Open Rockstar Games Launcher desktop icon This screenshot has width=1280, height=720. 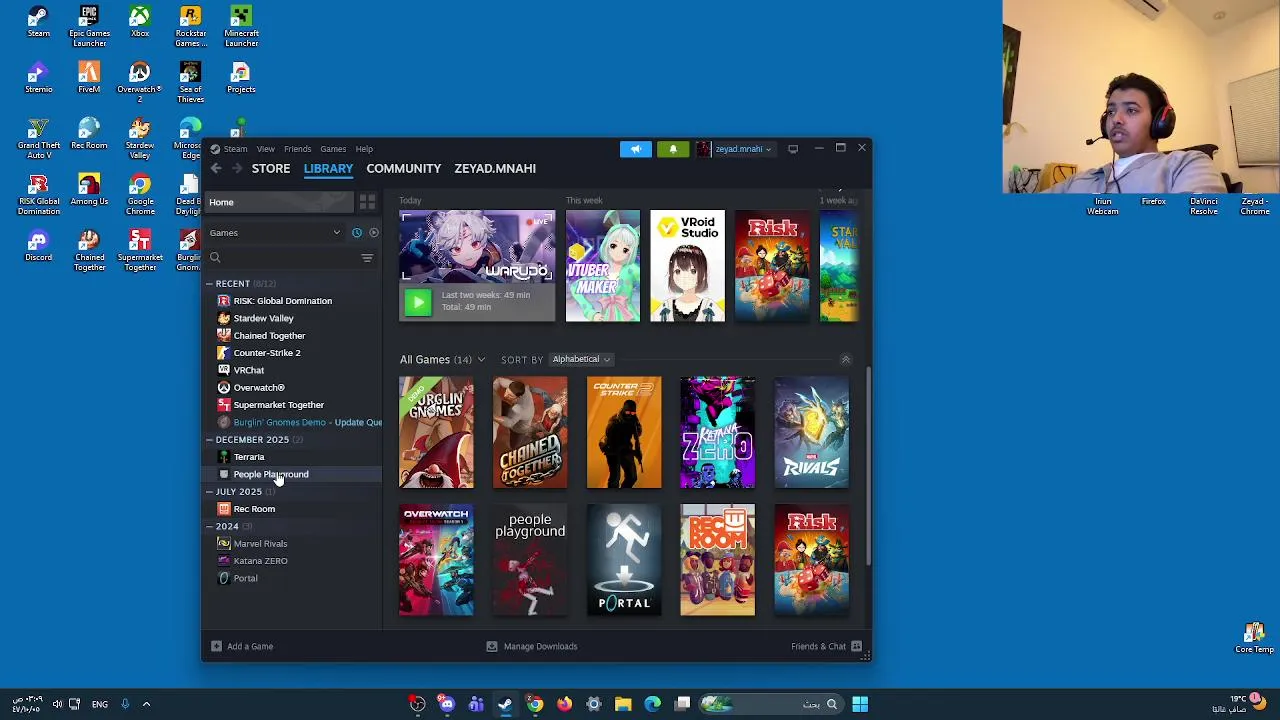click(x=190, y=27)
